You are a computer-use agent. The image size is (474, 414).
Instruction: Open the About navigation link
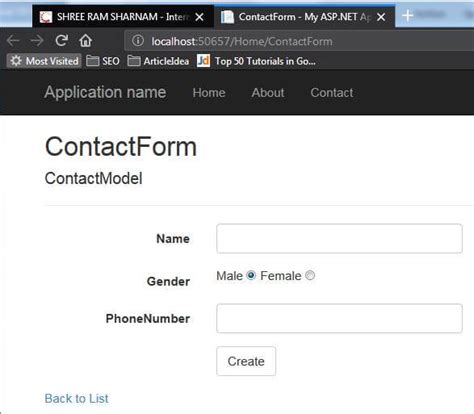point(268,93)
